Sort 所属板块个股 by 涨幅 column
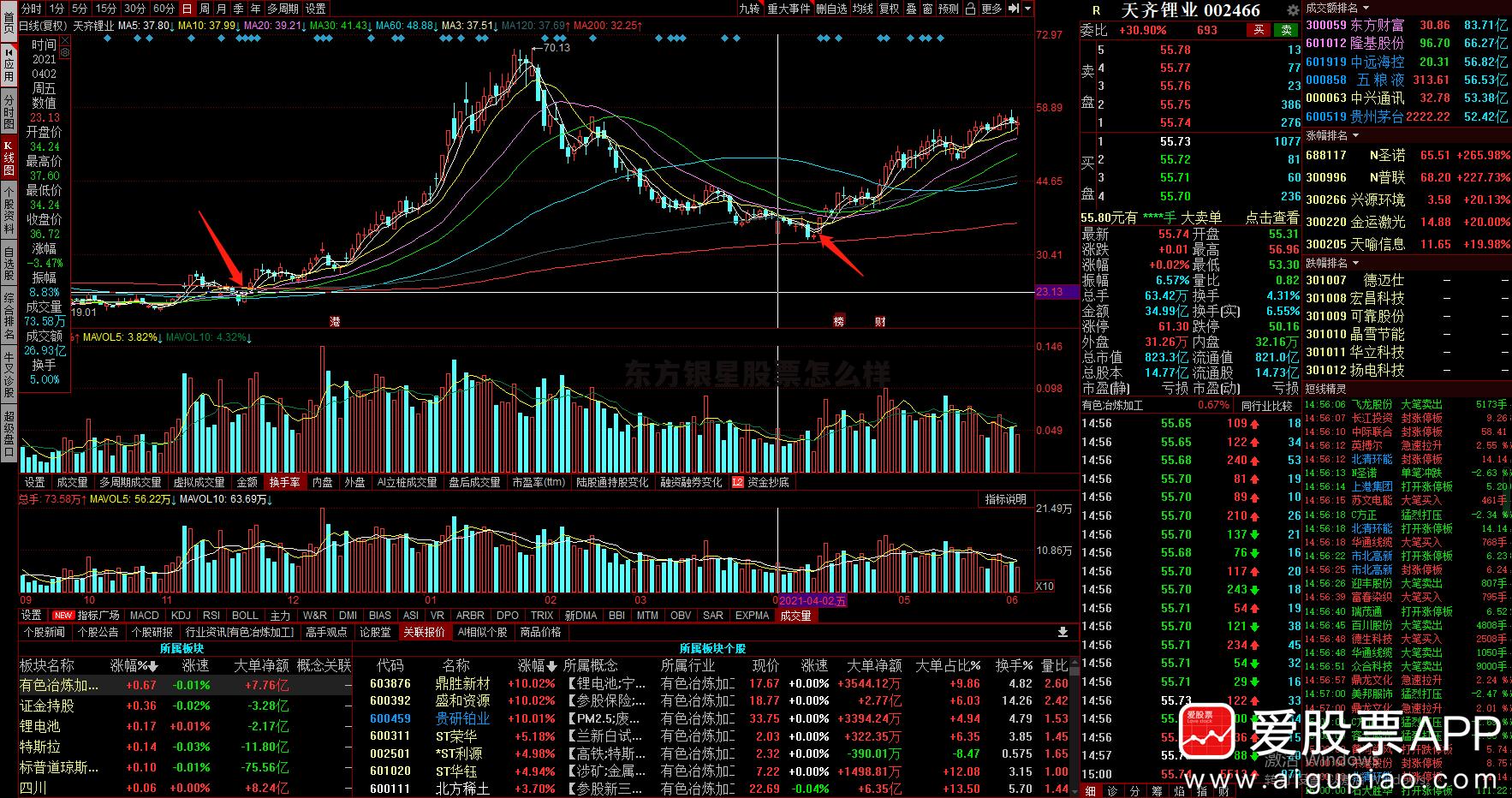Screen dimensions: 1512x798 (538, 665)
